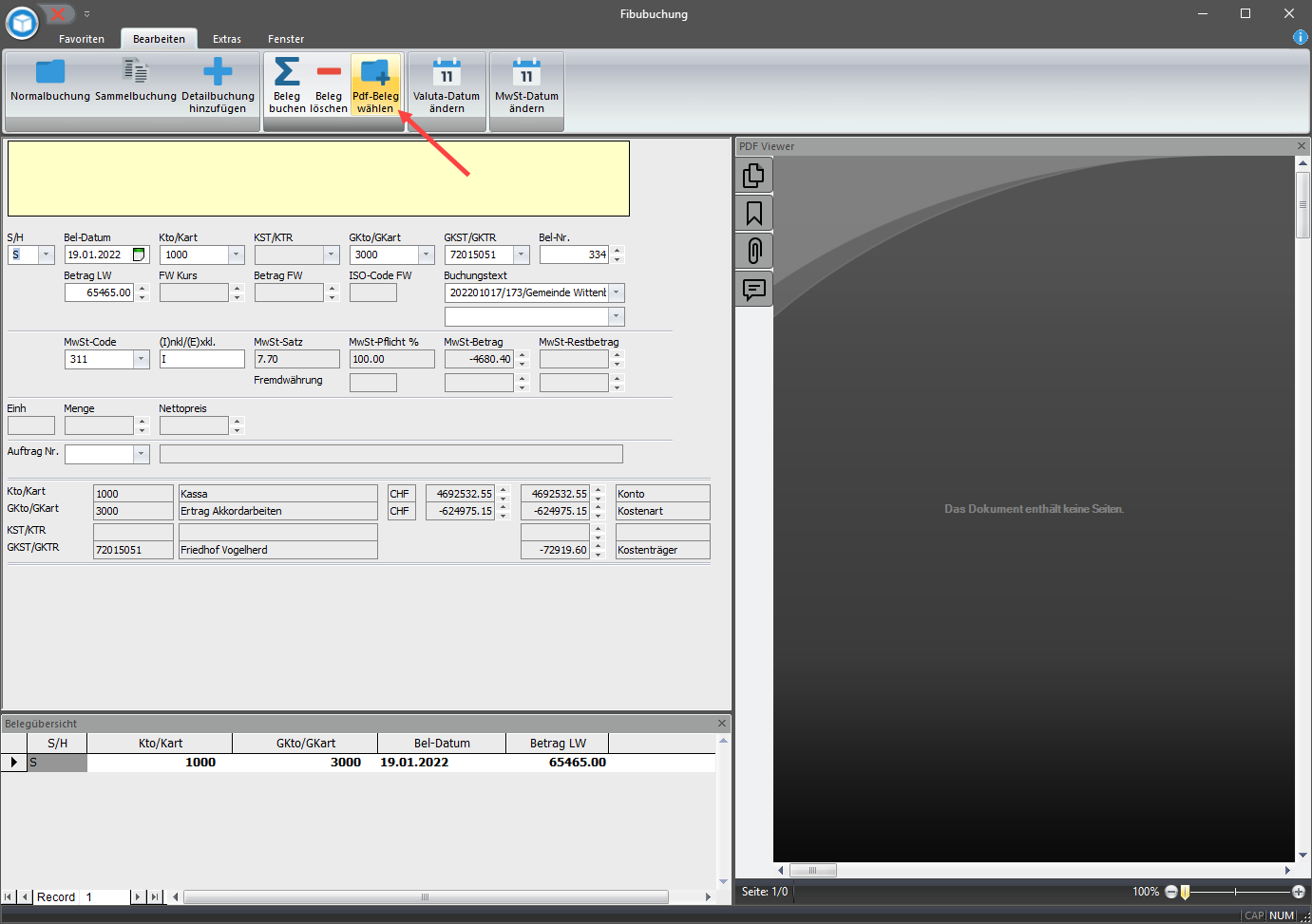Expand the MwSt-Code dropdown
This screenshot has width=1312, height=924.
coord(142,359)
